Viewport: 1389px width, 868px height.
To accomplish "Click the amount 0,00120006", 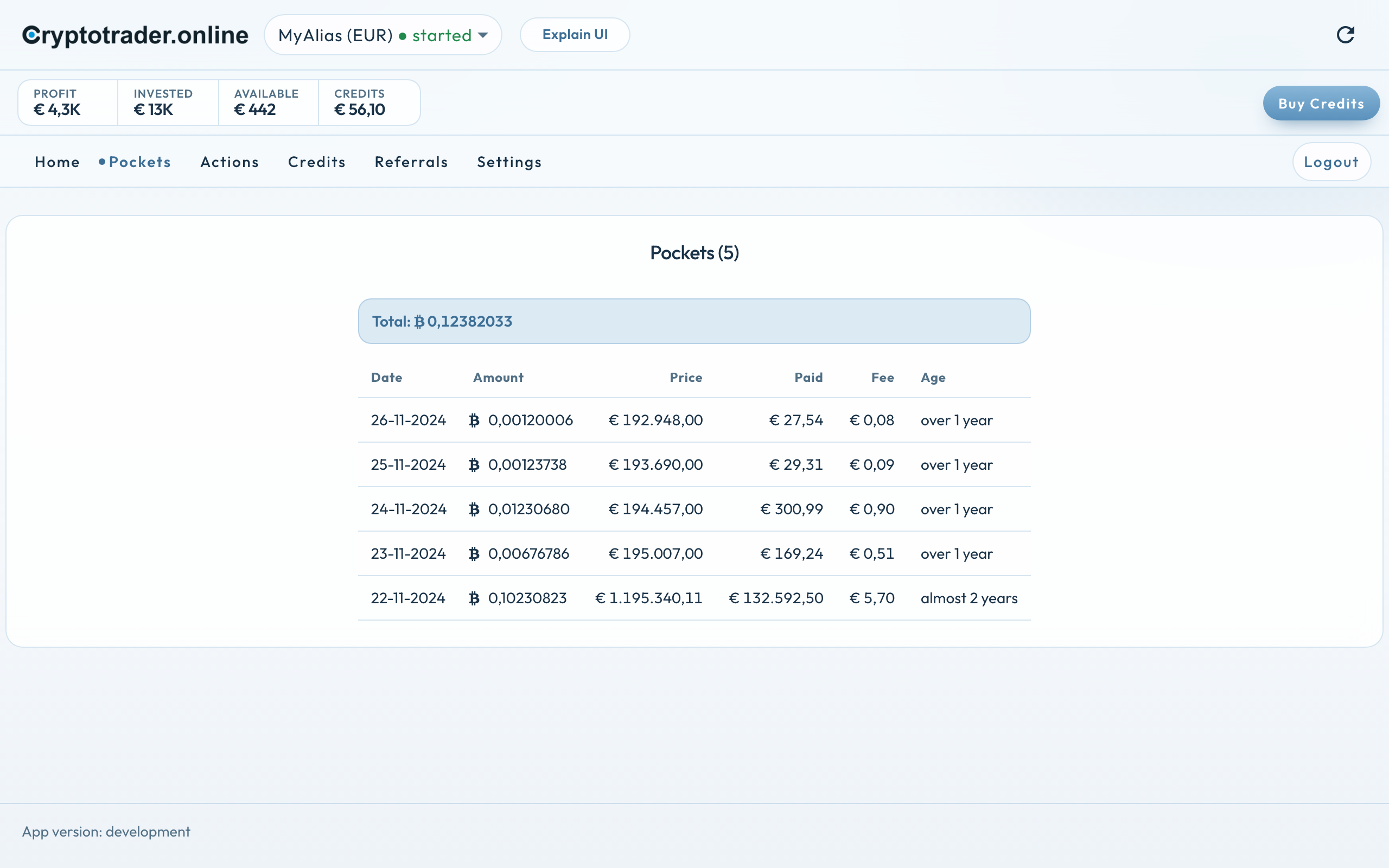I will point(530,420).
